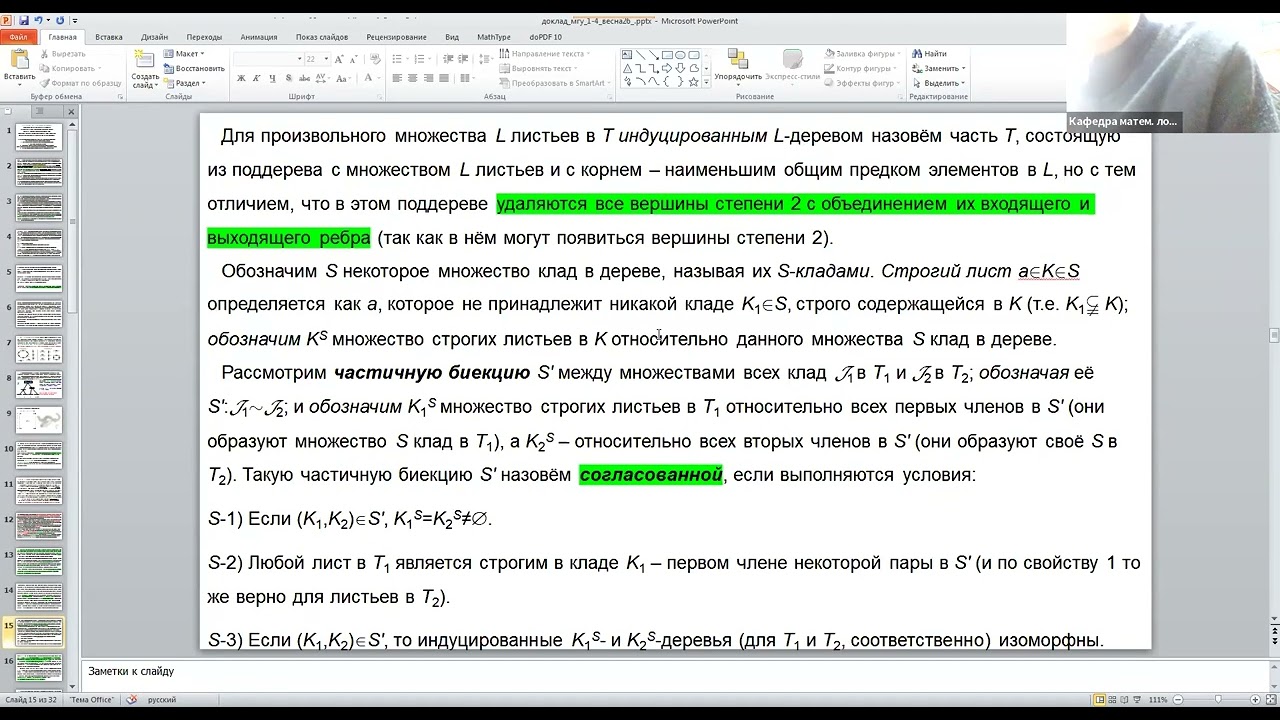Image resolution: width=1280 pixels, height=720 pixels.
Task: Switch to the Переходы ribbon tab
Action: (x=204, y=37)
